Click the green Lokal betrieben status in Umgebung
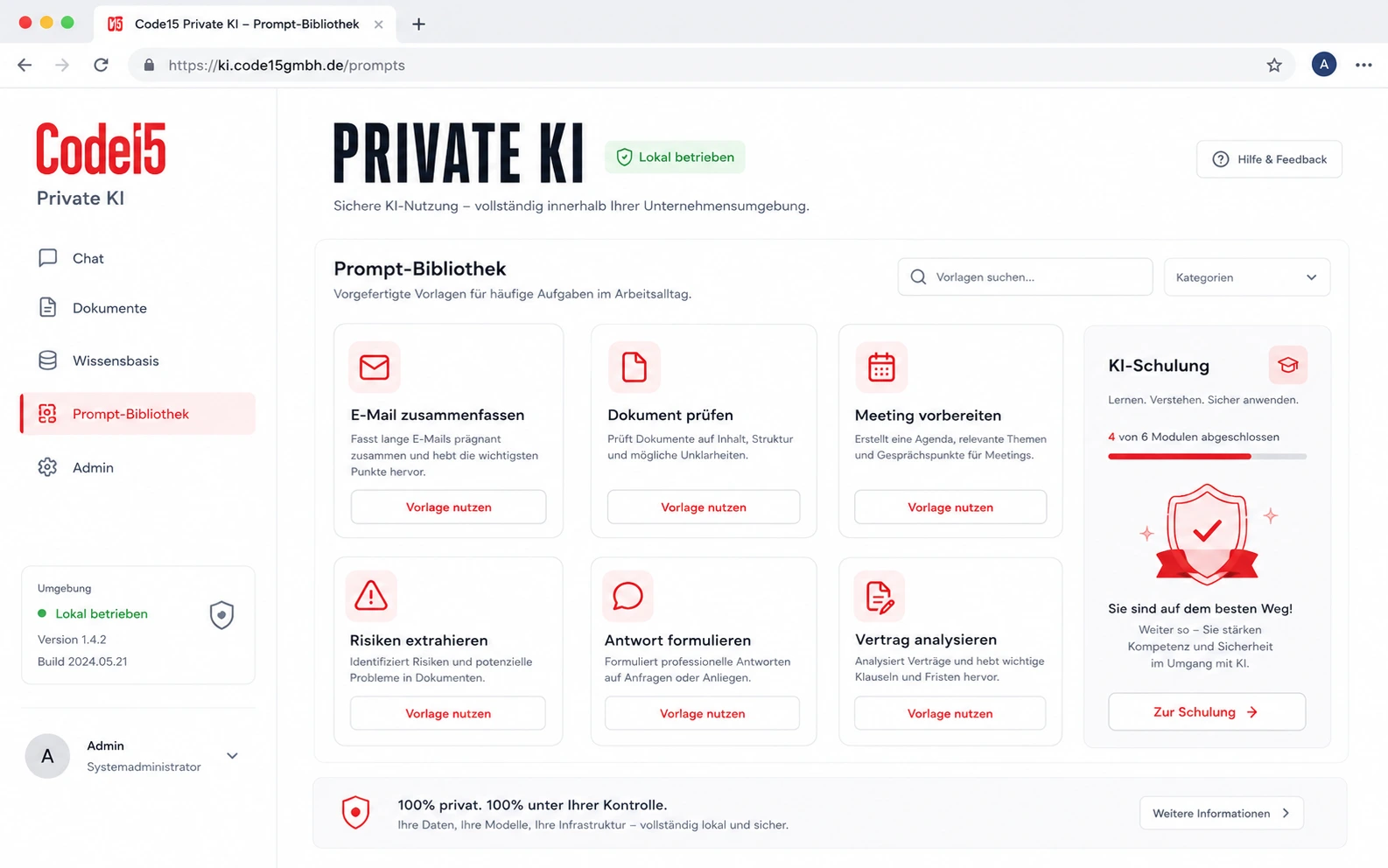The height and width of the screenshot is (868, 1388). pyautogui.click(x=93, y=613)
